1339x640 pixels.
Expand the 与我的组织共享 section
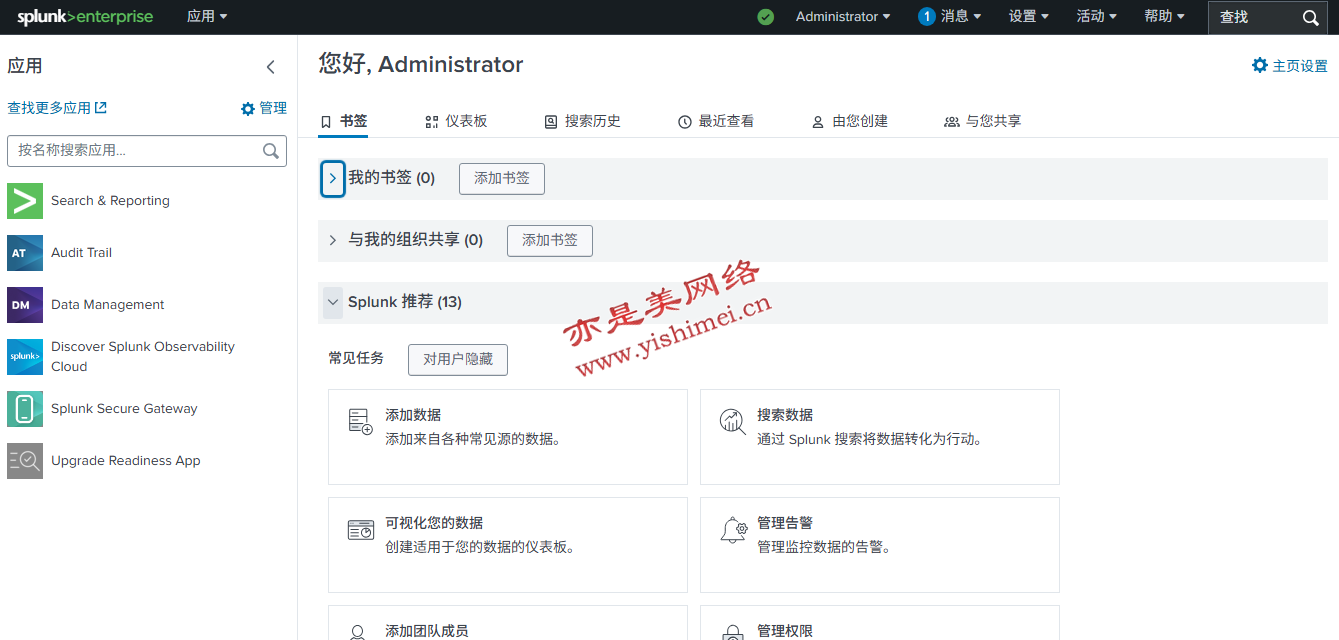pyautogui.click(x=333, y=241)
